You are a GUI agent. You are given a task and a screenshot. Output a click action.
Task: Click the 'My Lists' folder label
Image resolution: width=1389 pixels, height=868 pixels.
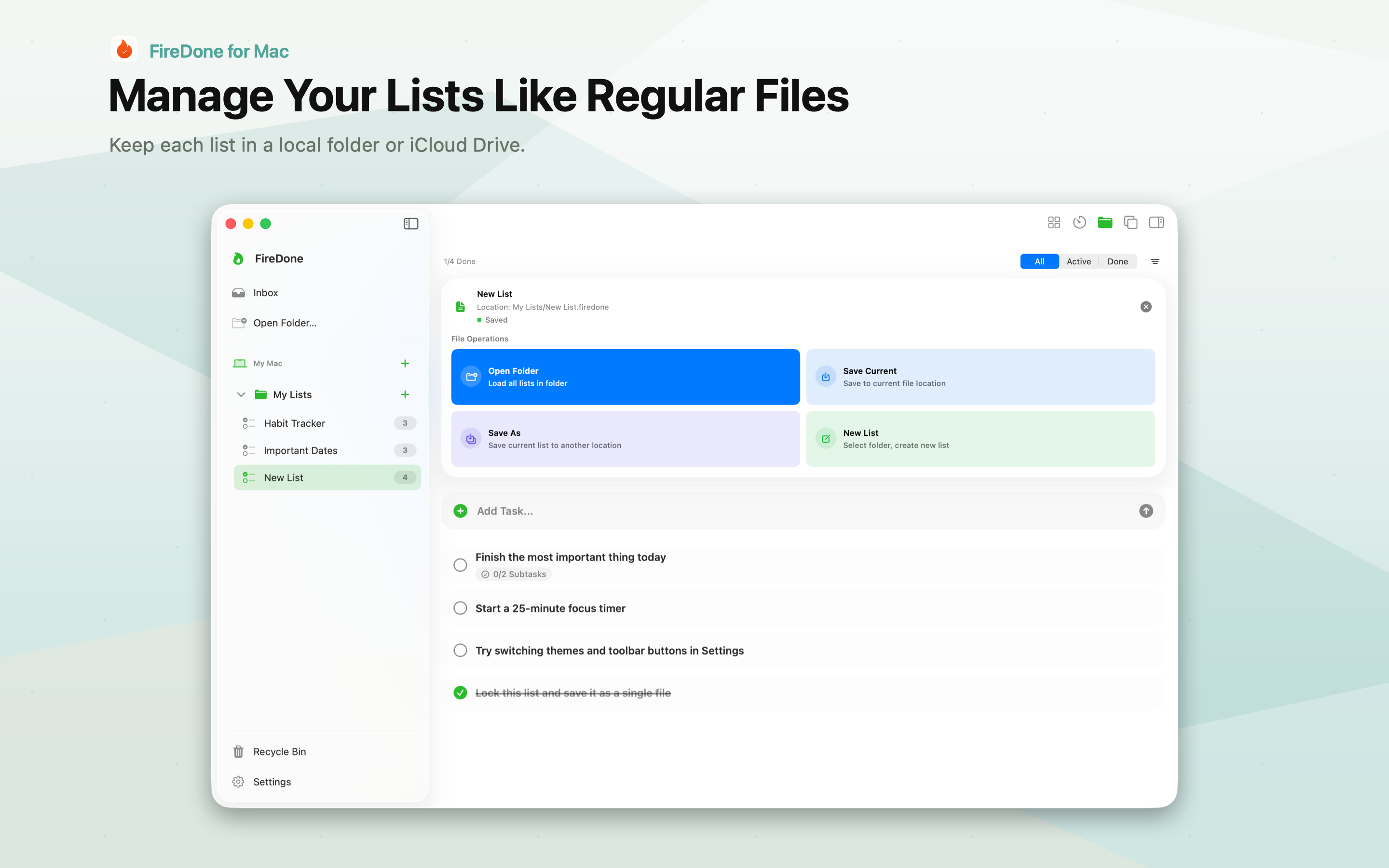point(293,394)
